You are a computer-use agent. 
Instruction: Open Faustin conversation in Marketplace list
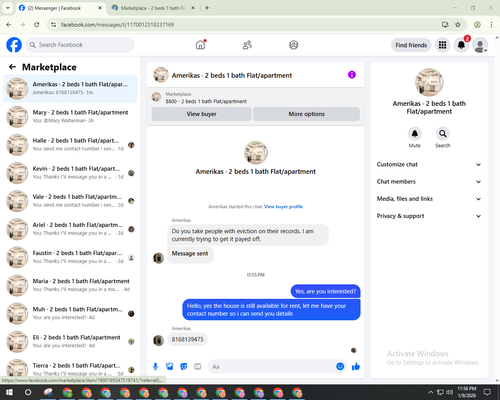[70, 257]
